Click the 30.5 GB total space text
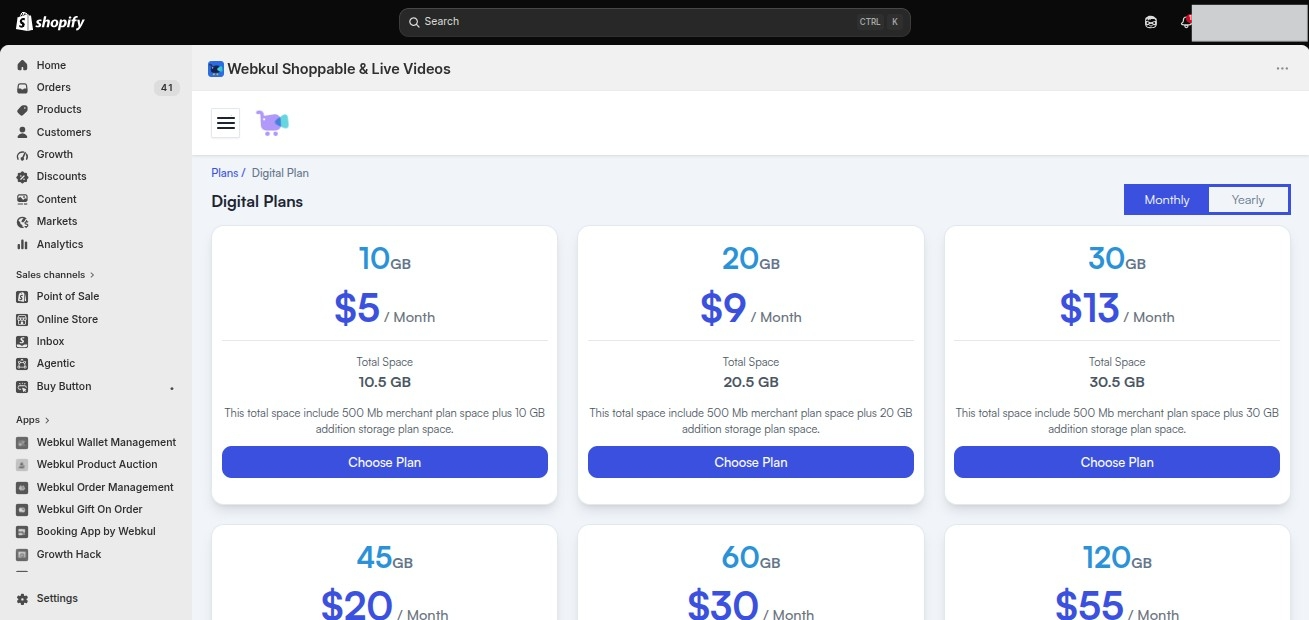 tap(1117, 382)
